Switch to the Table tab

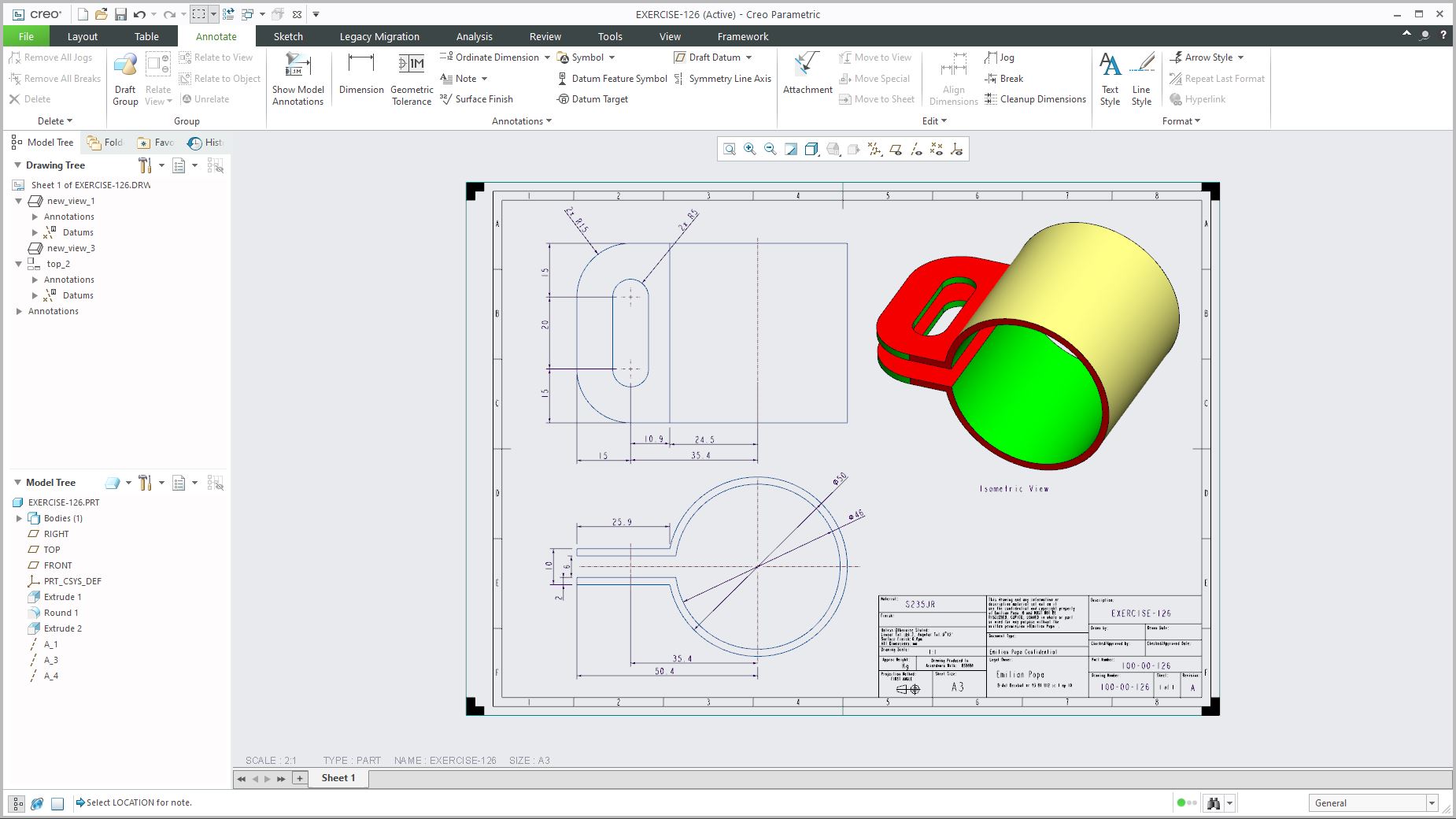pos(146,36)
